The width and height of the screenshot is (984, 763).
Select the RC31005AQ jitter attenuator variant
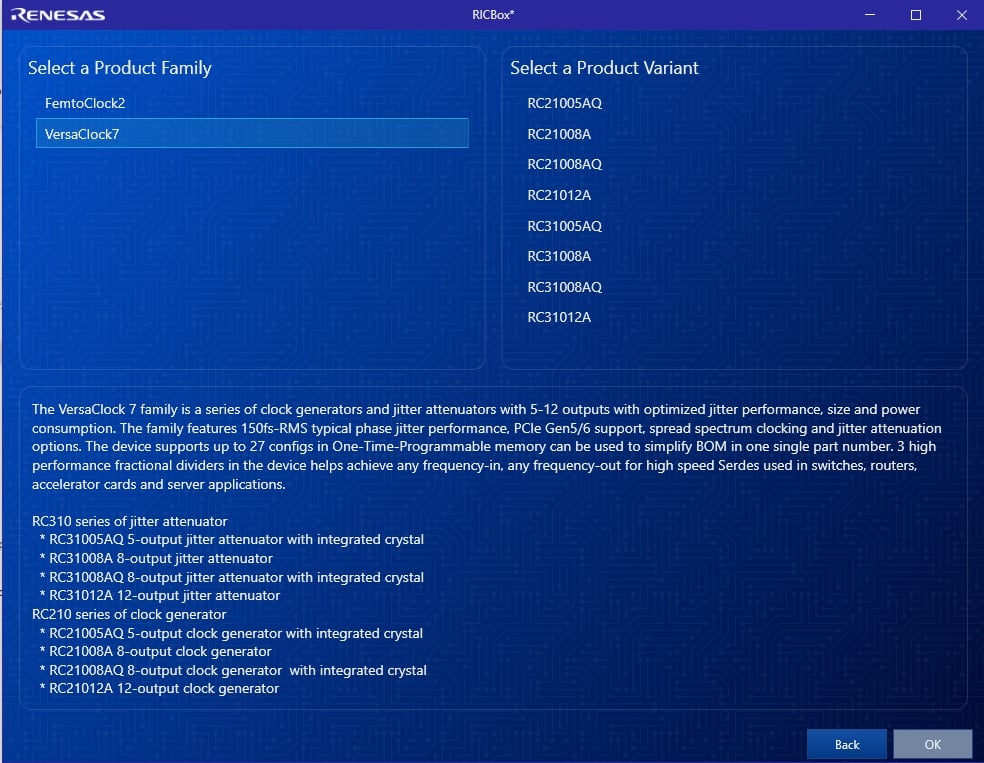point(565,226)
